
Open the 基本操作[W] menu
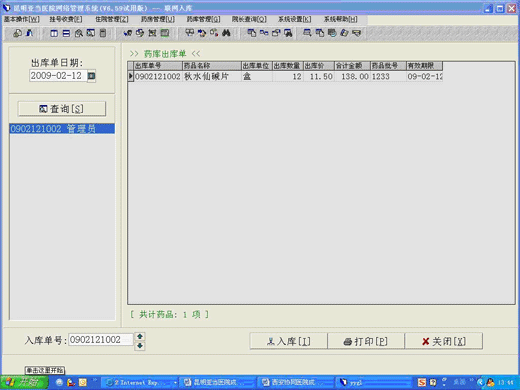21,19
